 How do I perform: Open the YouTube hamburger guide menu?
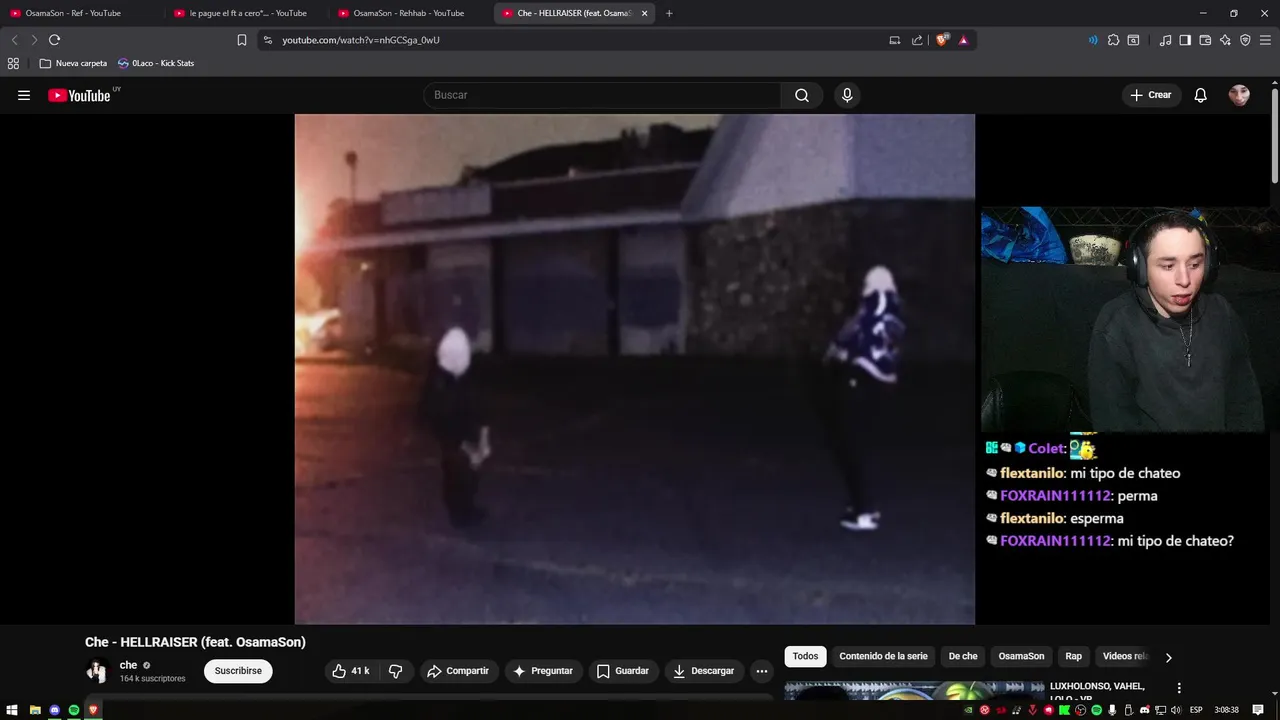coord(24,95)
